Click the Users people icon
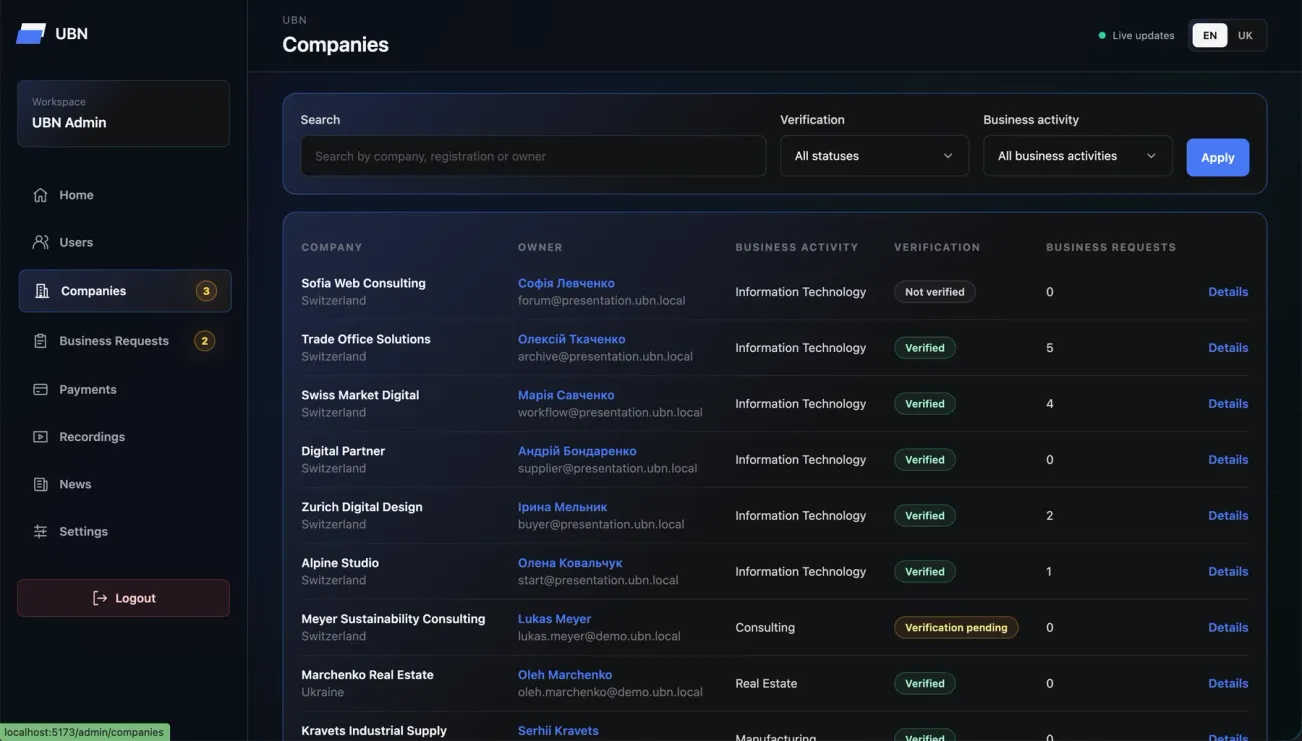Screen dimensions: 1302x741 40,242
